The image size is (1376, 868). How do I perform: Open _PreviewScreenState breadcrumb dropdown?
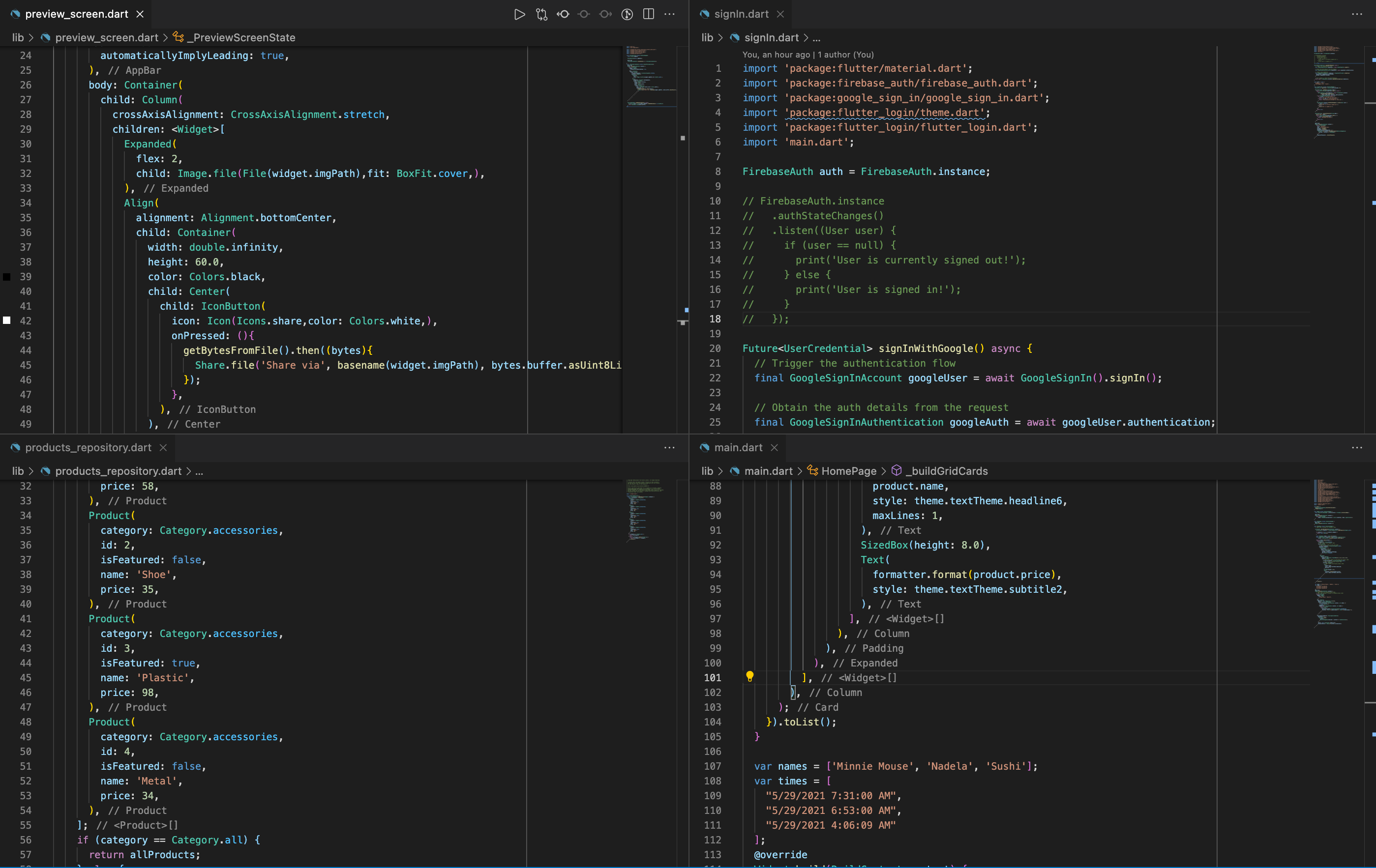(244, 38)
